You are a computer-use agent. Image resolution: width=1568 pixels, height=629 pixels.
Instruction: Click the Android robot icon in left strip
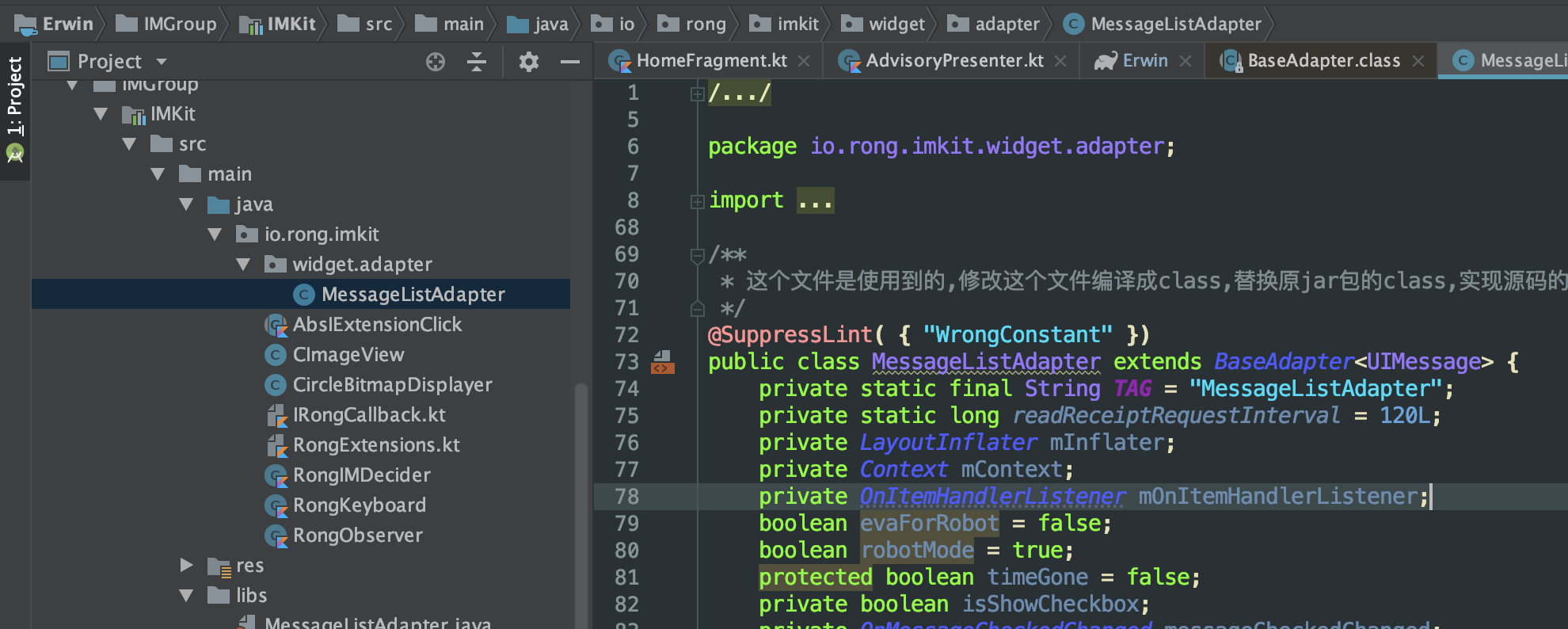15,152
